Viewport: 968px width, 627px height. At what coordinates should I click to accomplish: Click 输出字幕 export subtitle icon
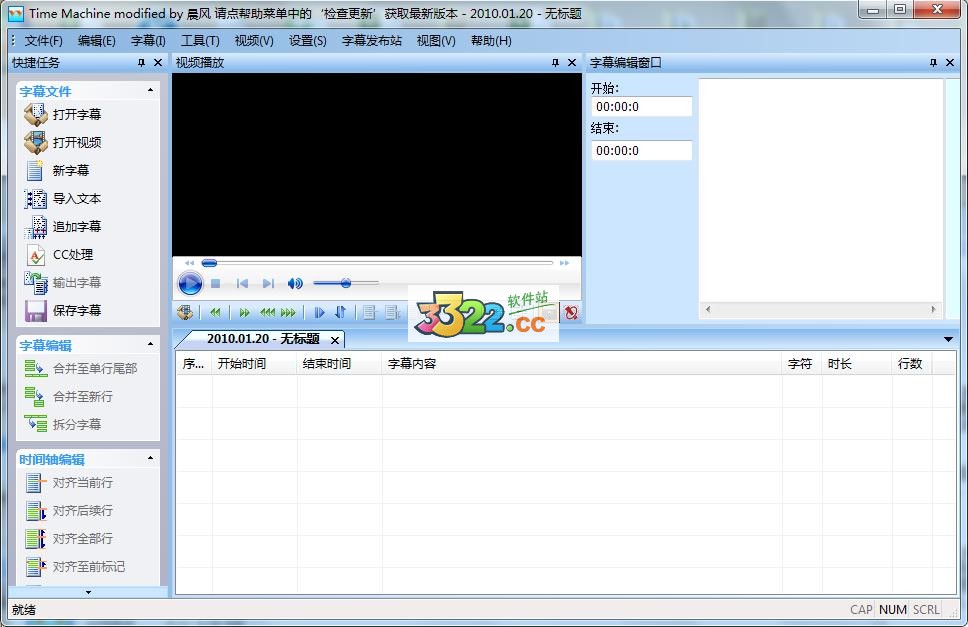coord(36,283)
